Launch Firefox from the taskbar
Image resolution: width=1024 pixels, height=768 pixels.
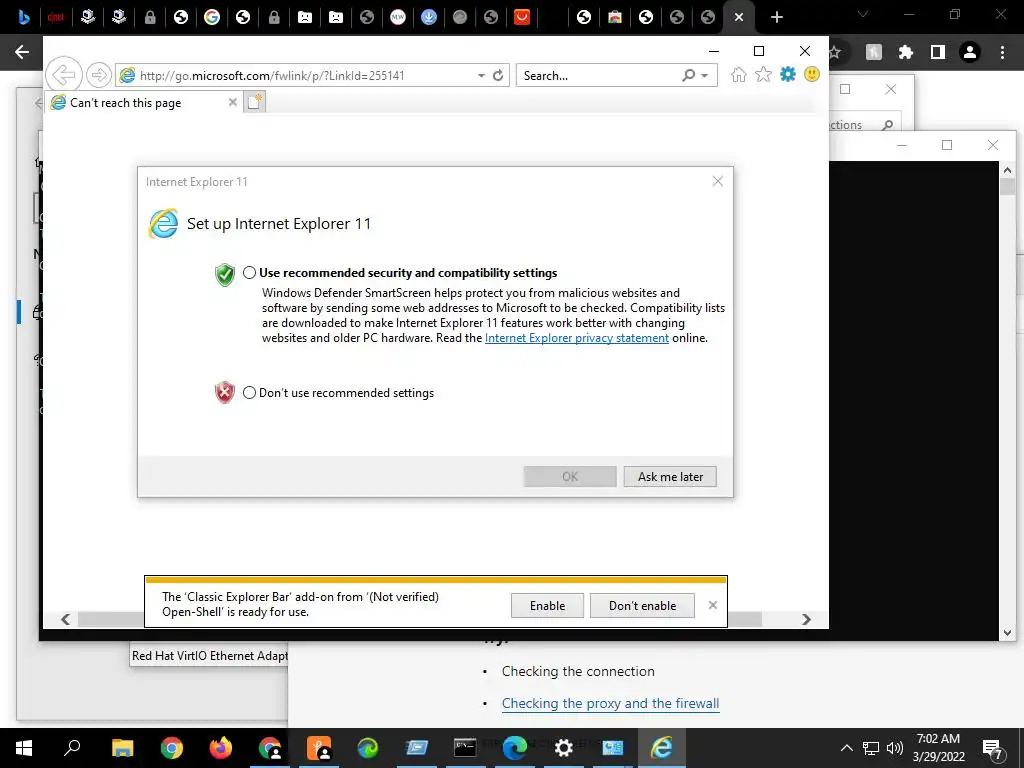(x=221, y=748)
